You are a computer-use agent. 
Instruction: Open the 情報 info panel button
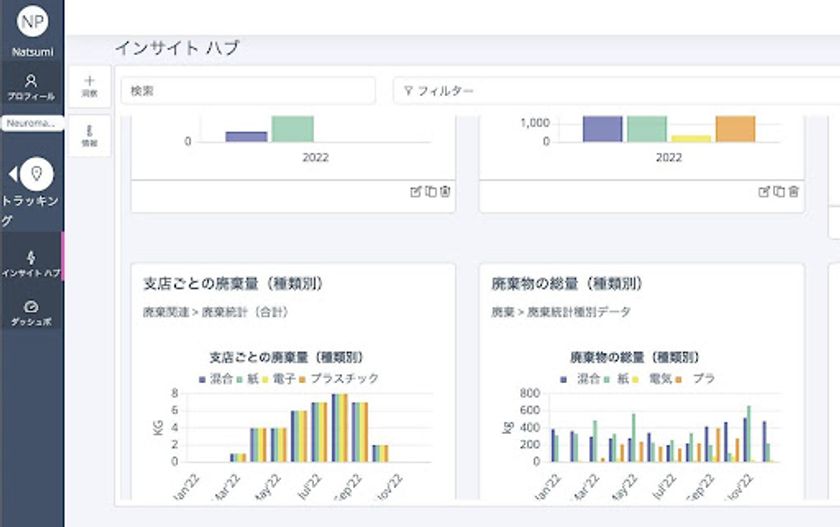[x=89, y=135]
